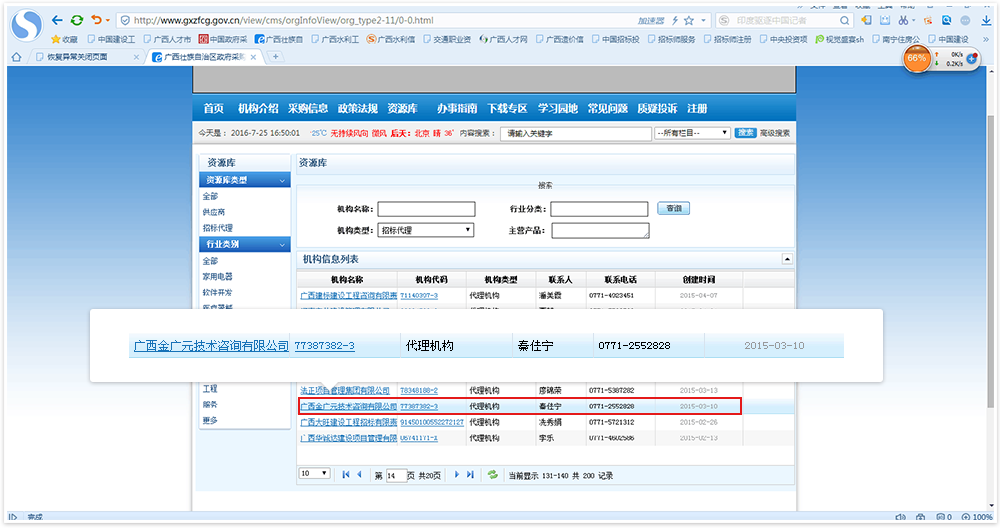
Task: Open 高级搜索 advanced search link
Action: [x=775, y=133]
